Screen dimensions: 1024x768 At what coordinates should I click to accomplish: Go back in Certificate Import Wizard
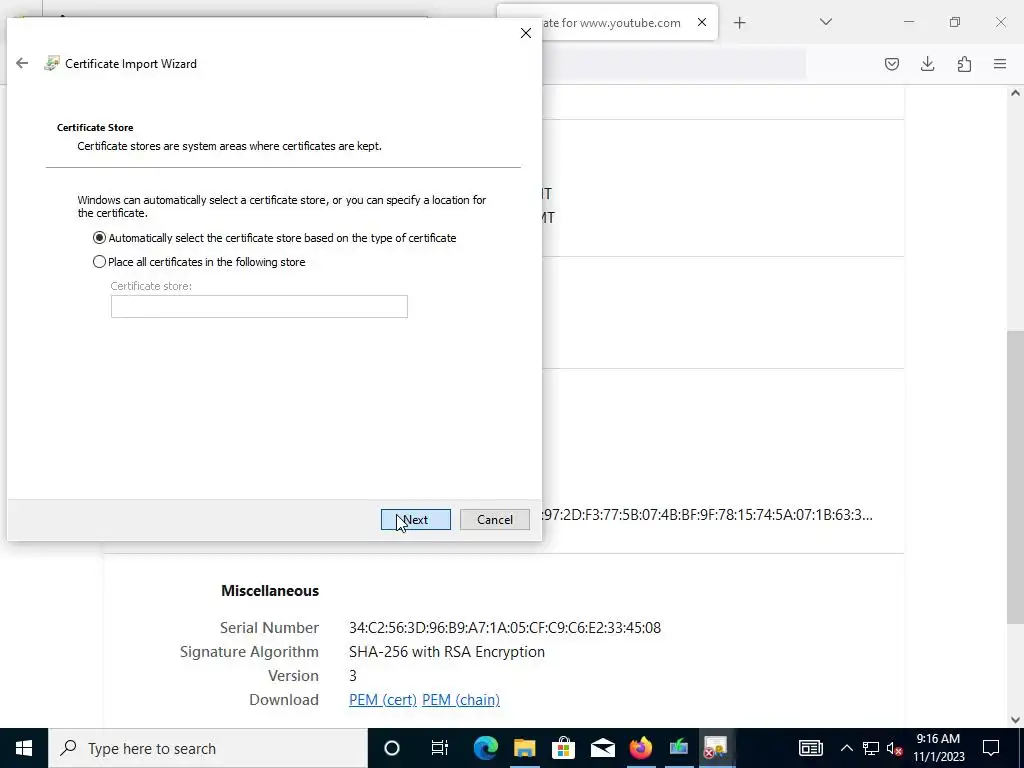[22, 63]
